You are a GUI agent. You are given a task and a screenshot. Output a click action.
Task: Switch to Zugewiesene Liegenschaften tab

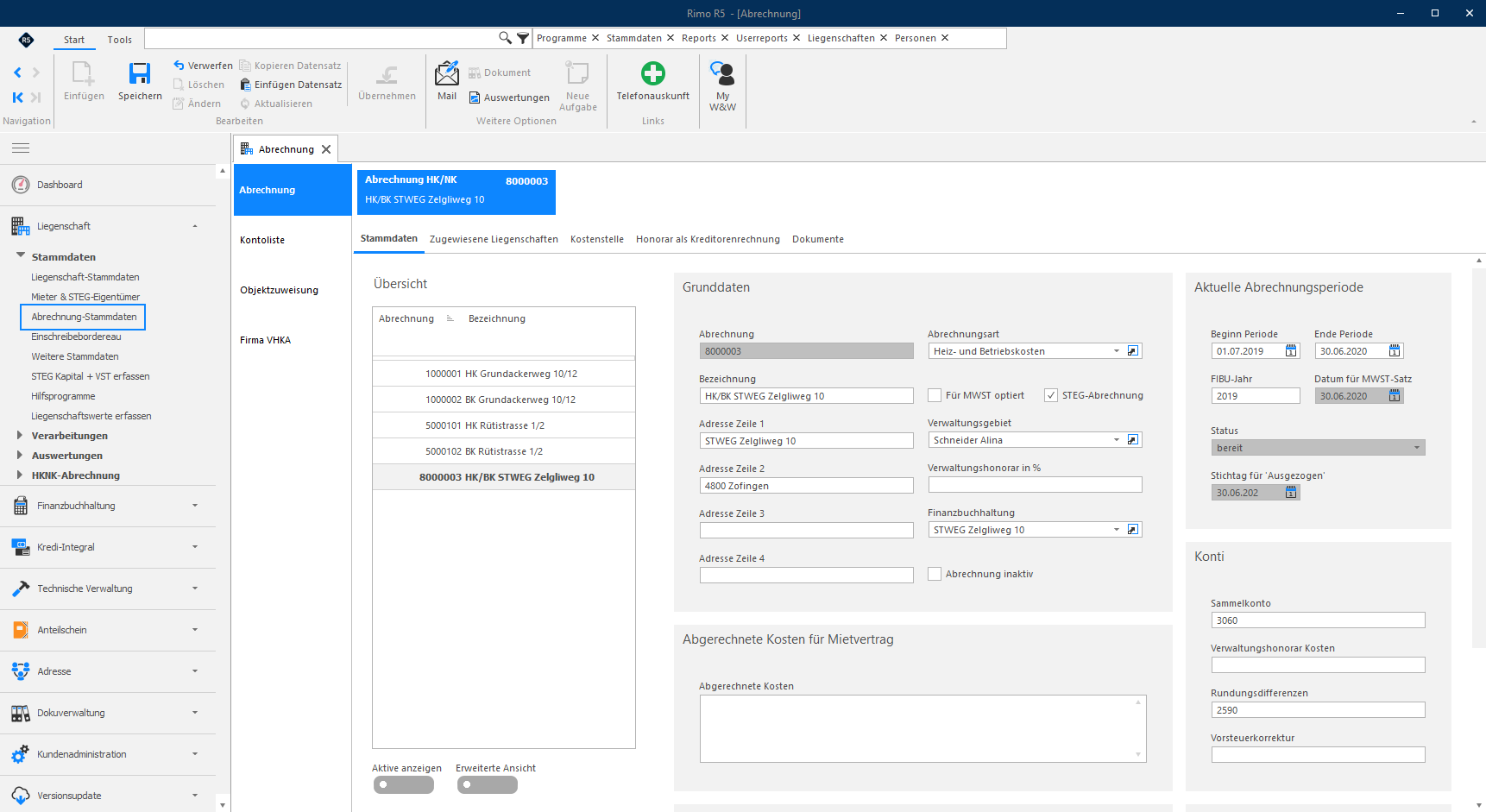(x=494, y=239)
